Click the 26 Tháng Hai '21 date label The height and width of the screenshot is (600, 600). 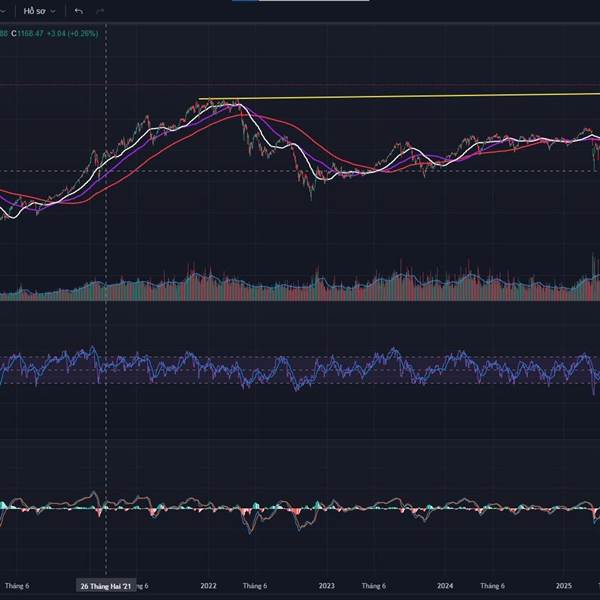(106, 586)
